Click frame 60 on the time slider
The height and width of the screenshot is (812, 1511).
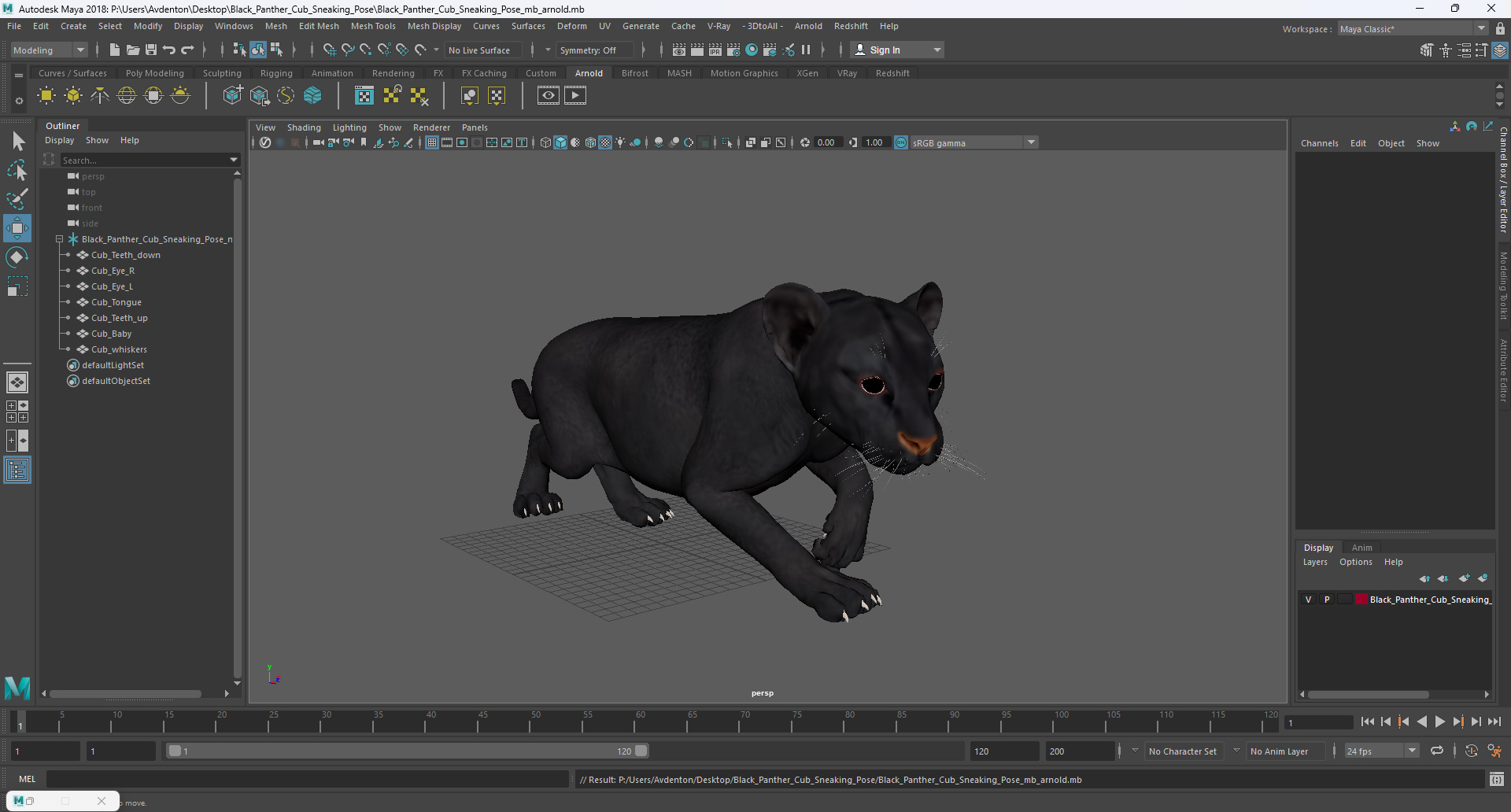[641, 722]
